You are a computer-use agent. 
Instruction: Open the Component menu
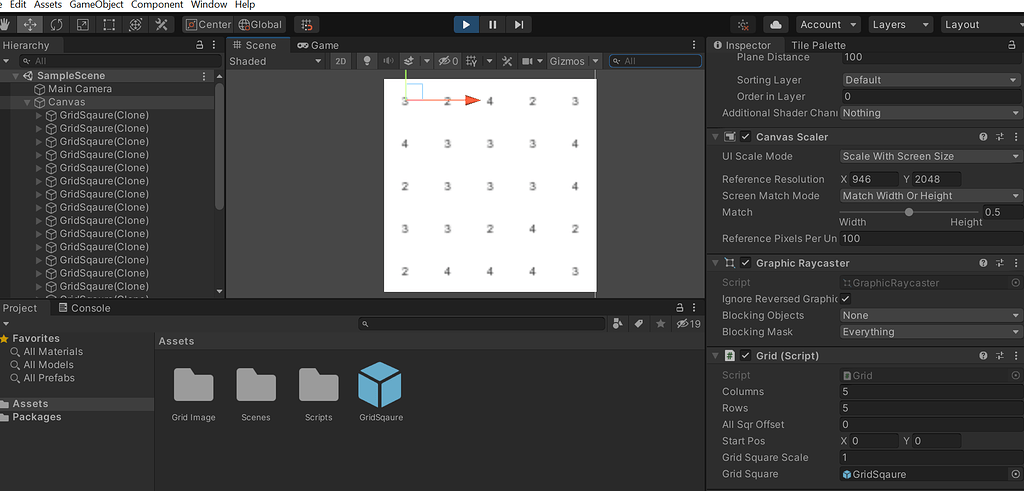pyautogui.click(x=157, y=5)
